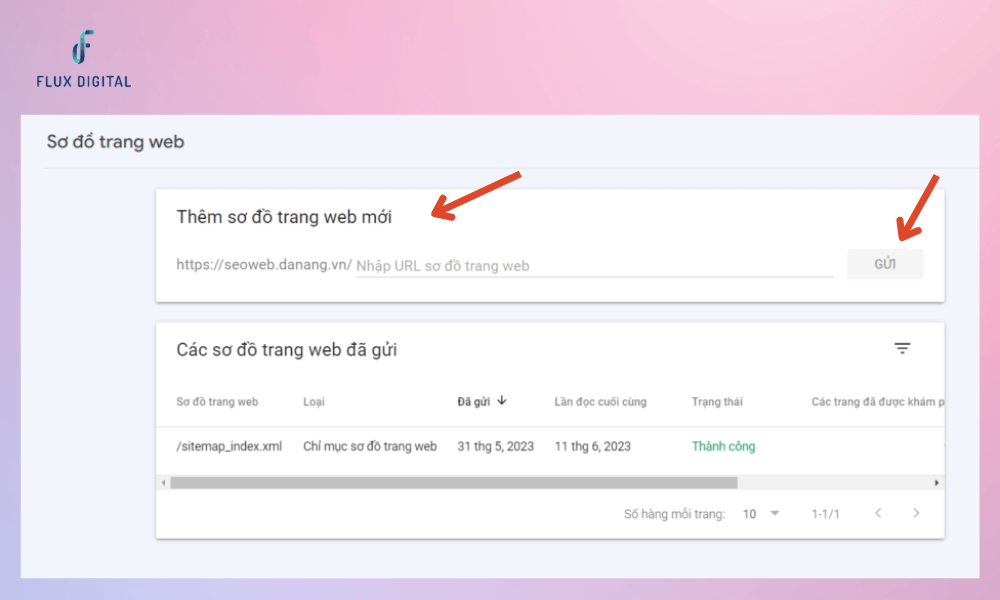The width and height of the screenshot is (1000, 600).
Task: Click the Lần đọc cuối cùng column header
Action: (600, 402)
